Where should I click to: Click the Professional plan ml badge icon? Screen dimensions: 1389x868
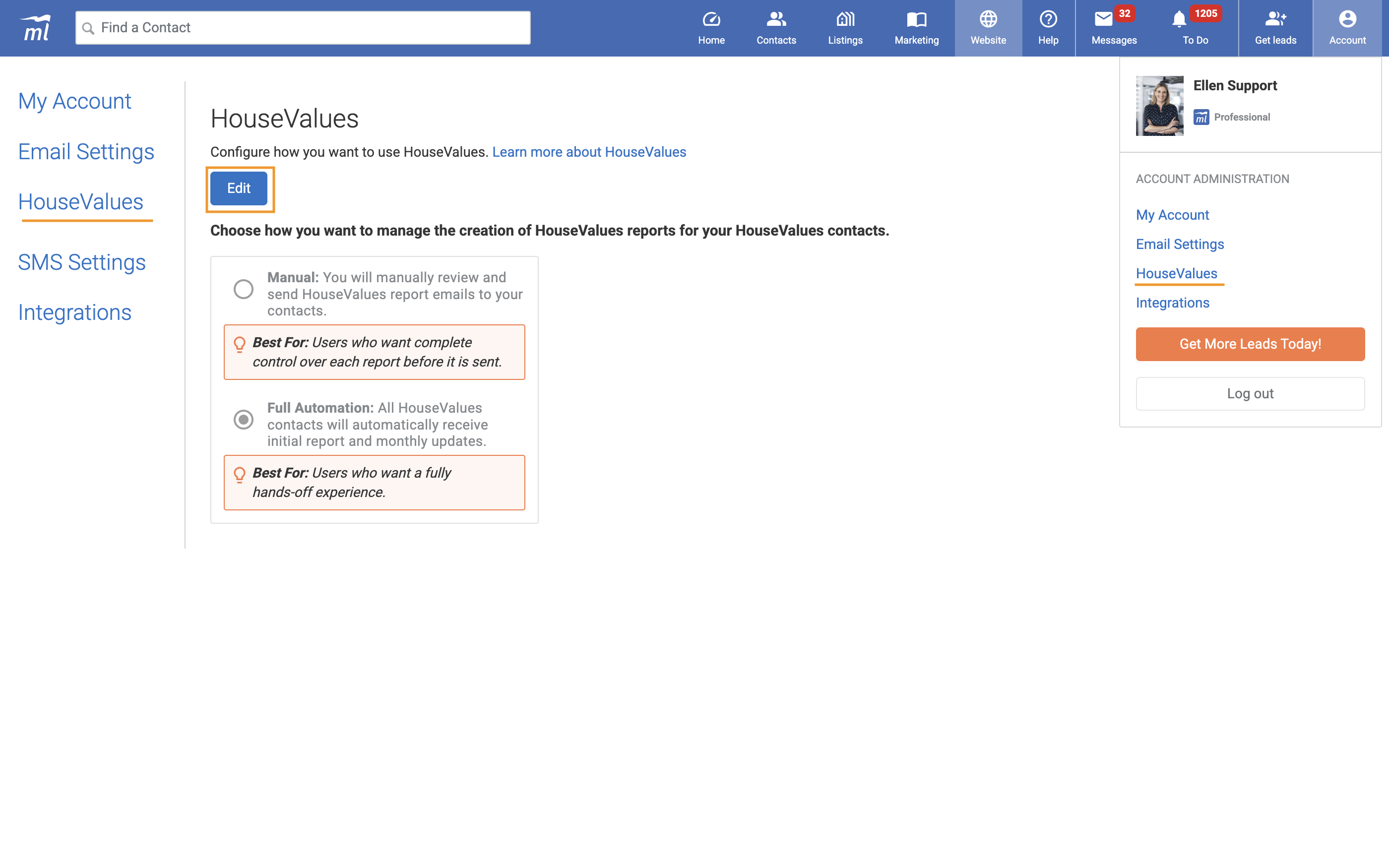pos(1201,117)
